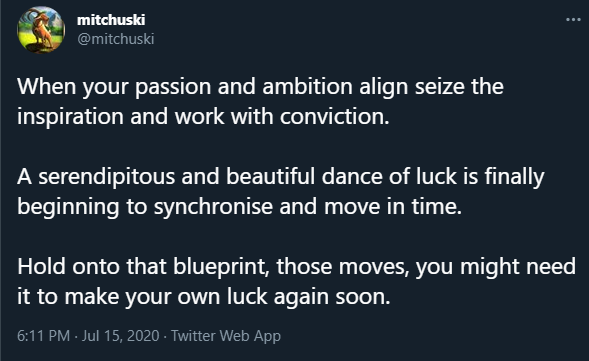Click the line starting 'Hold onto that blueprint'
The height and width of the screenshot is (361, 589).
[x=296, y=267]
